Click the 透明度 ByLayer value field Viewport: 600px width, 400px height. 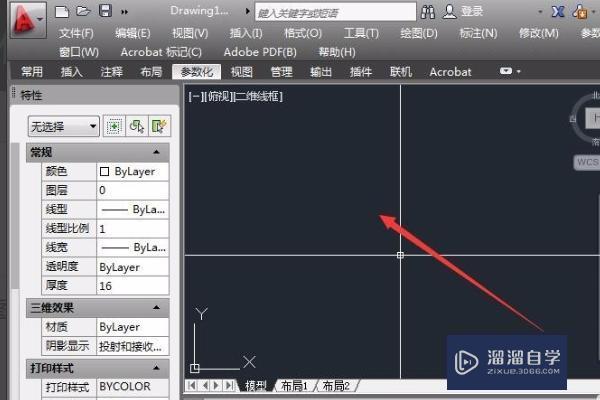[132, 267]
